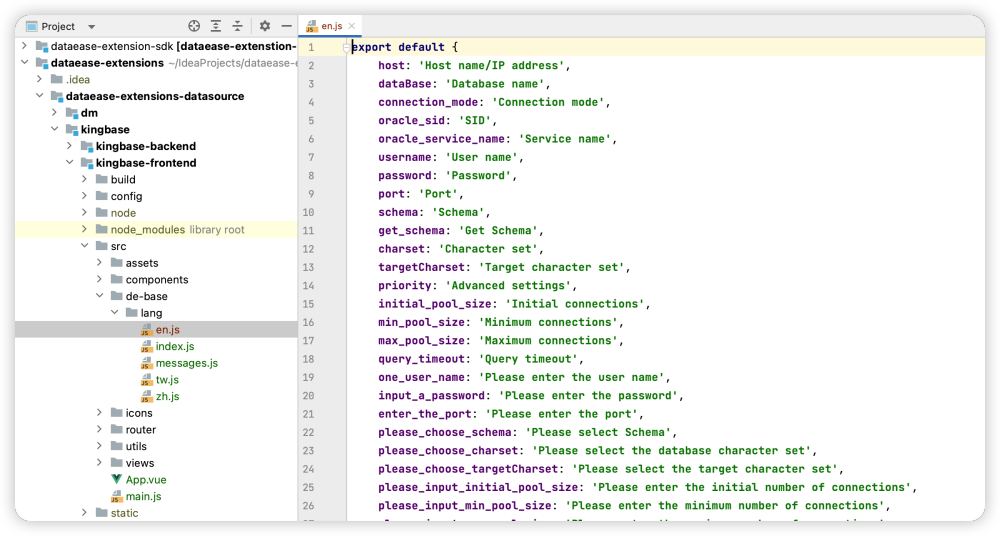Click the 'max_pool_size' key
This screenshot has width=1000, height=536.
[x=422, y=340]
